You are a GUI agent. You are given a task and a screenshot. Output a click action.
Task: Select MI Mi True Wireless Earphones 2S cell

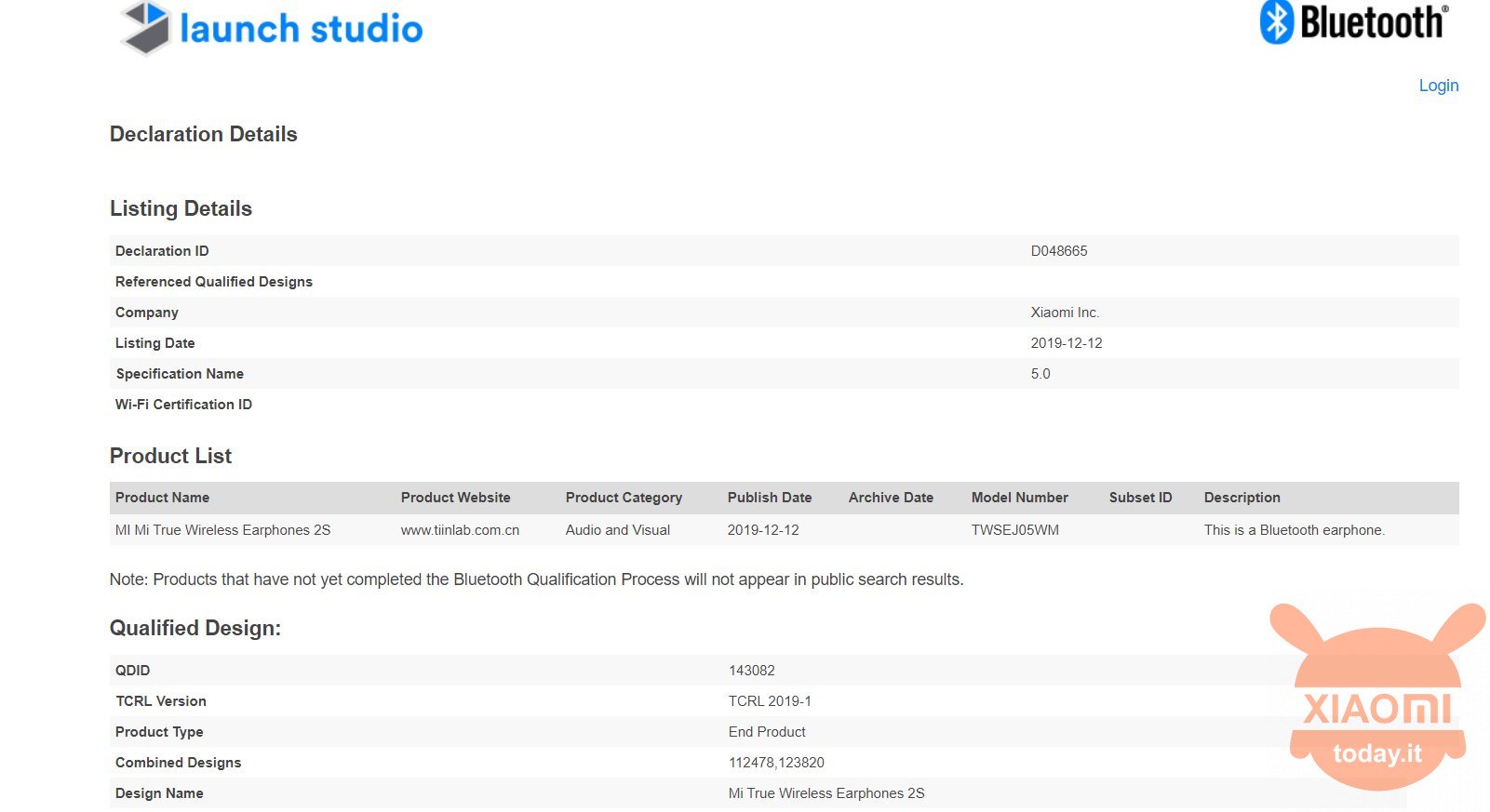click(x=223, y=530)
